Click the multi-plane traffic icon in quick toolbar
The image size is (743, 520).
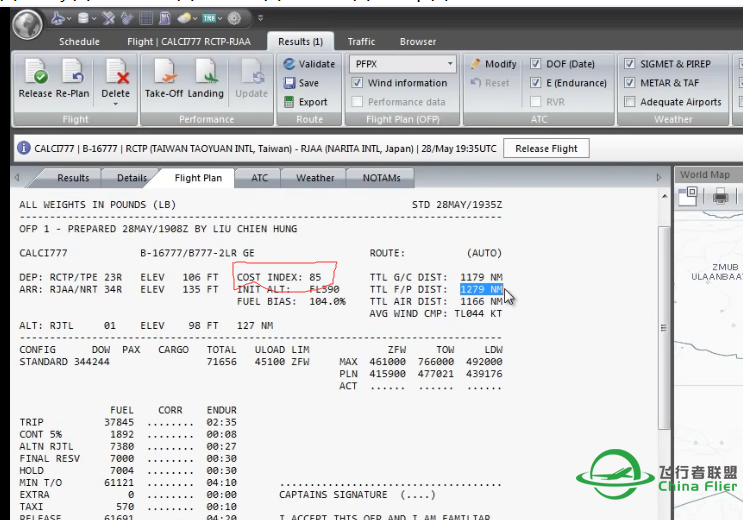[x=127, y=18]
